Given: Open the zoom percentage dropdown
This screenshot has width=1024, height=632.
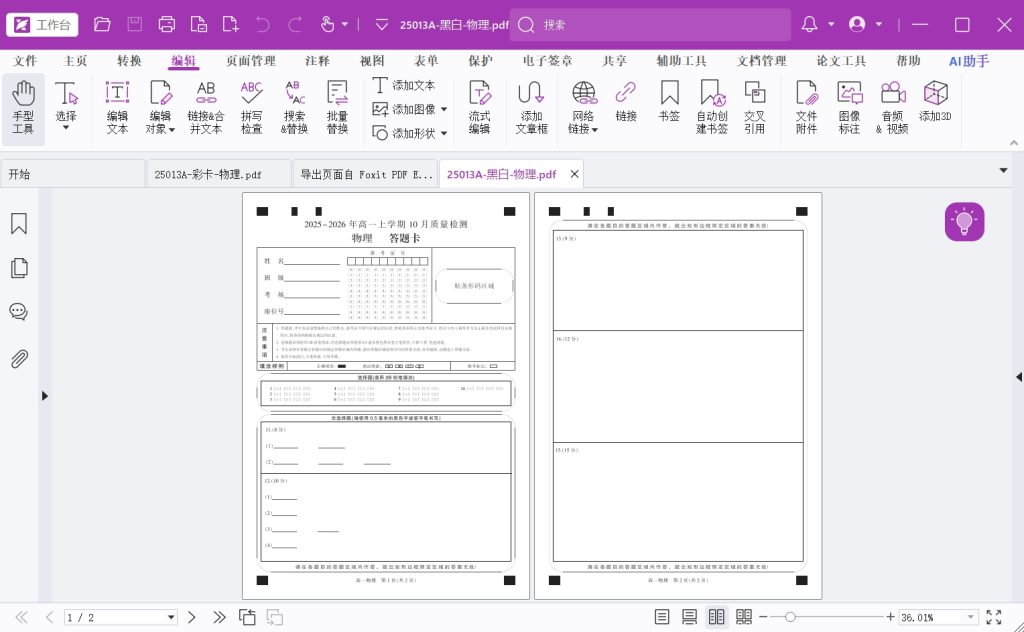Looking at the screenshot, I should 969,617.
